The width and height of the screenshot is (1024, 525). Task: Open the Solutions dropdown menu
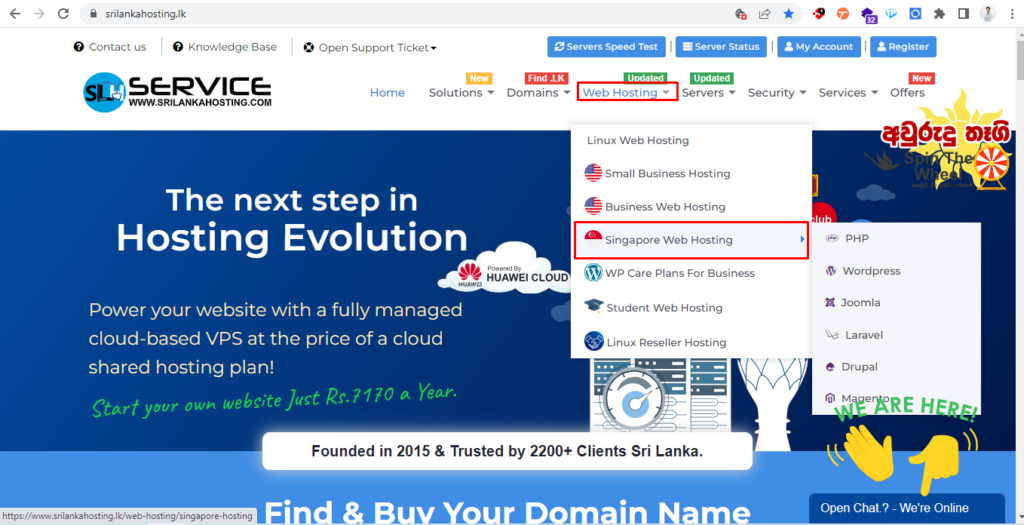pos(461,93)
